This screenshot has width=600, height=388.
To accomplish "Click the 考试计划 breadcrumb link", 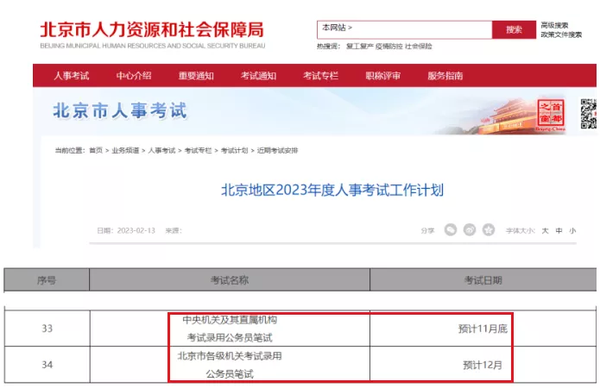I will point(235,150).
